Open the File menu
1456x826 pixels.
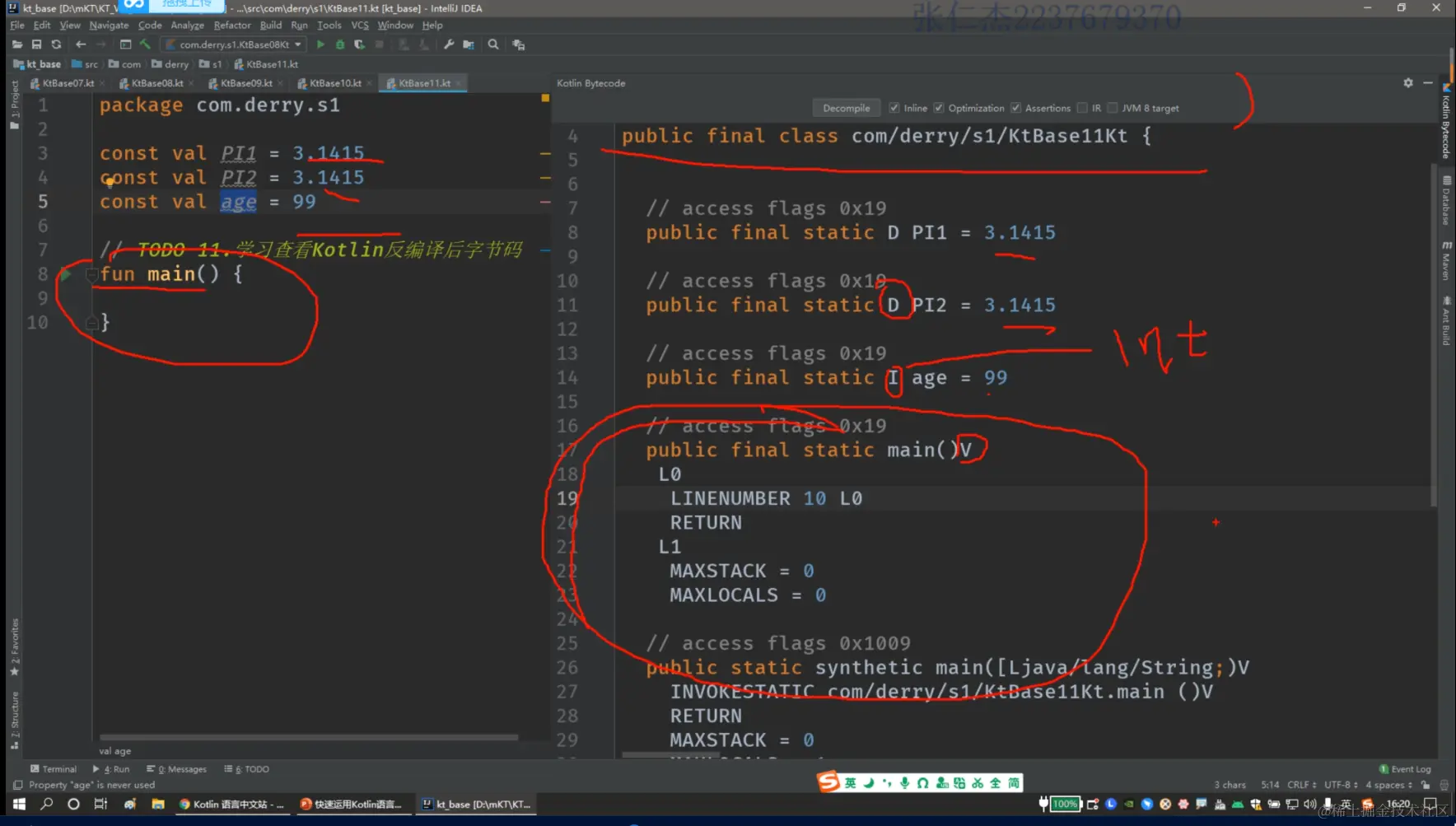(x=17, y=26)
